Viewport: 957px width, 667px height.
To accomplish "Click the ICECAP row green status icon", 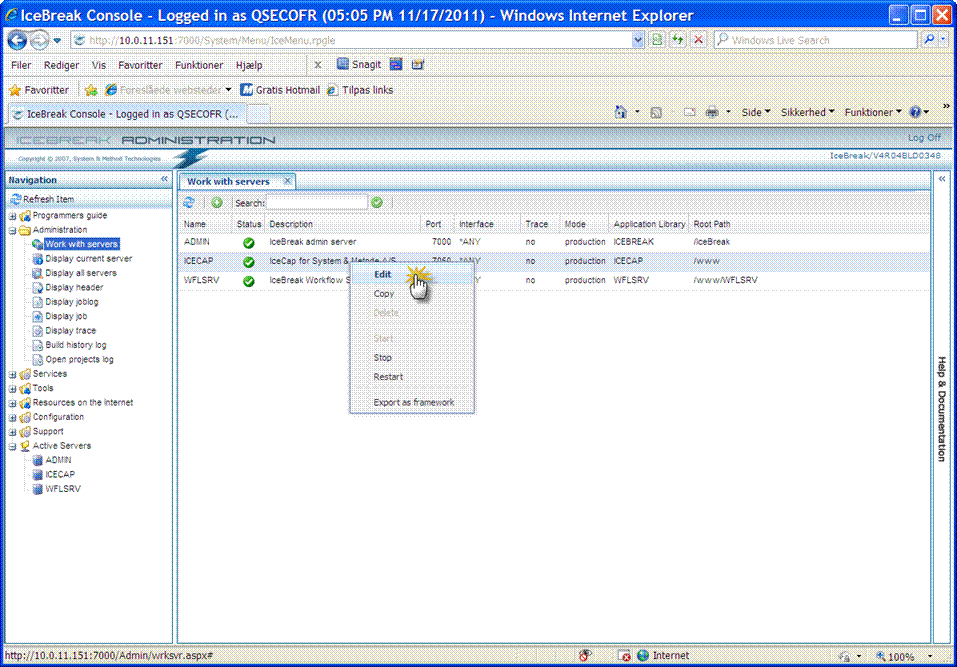I will [x=248, y=262].
